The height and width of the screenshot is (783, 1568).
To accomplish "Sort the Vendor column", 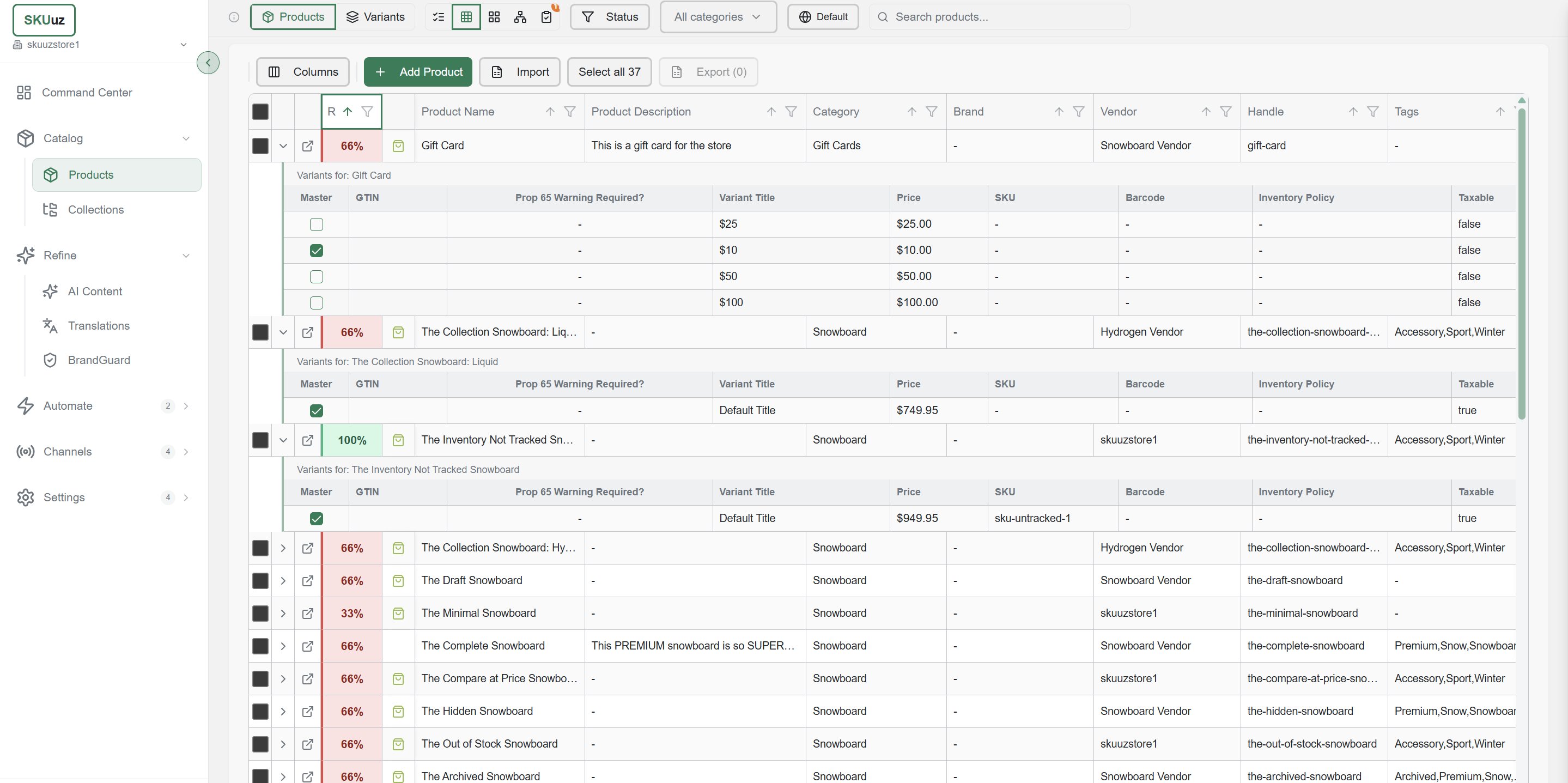I will click(1206, 111).
